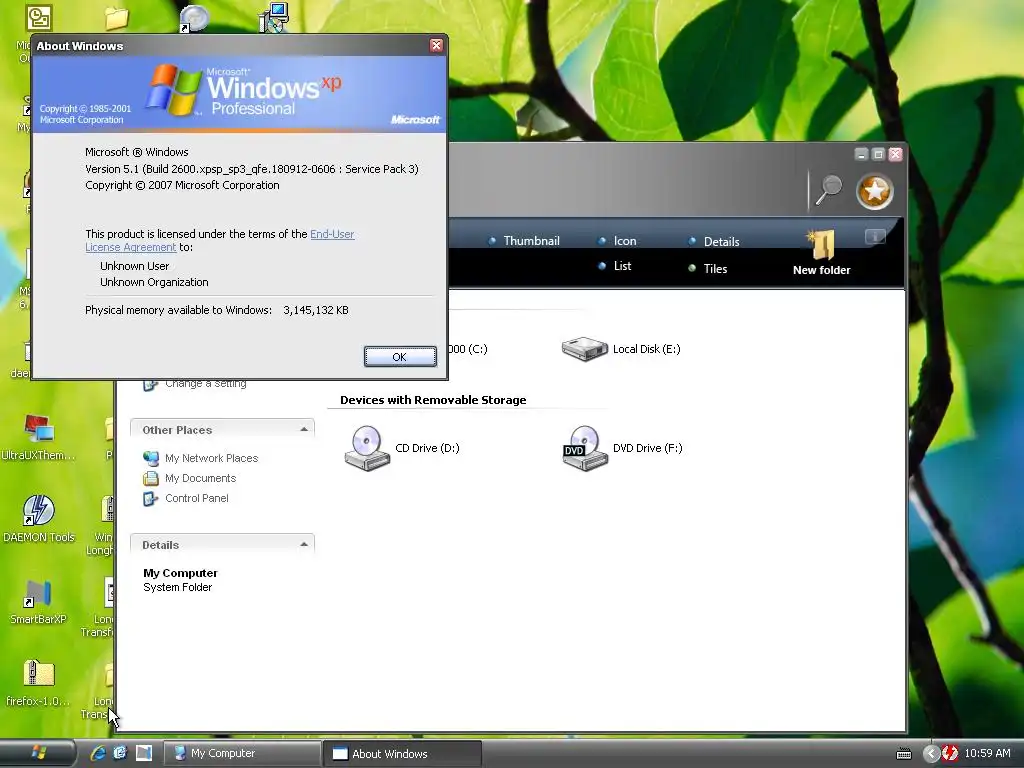This screenshot has height=768, width=1024.
Task: Minimize the My Computer window
Action: coord(861,154)
